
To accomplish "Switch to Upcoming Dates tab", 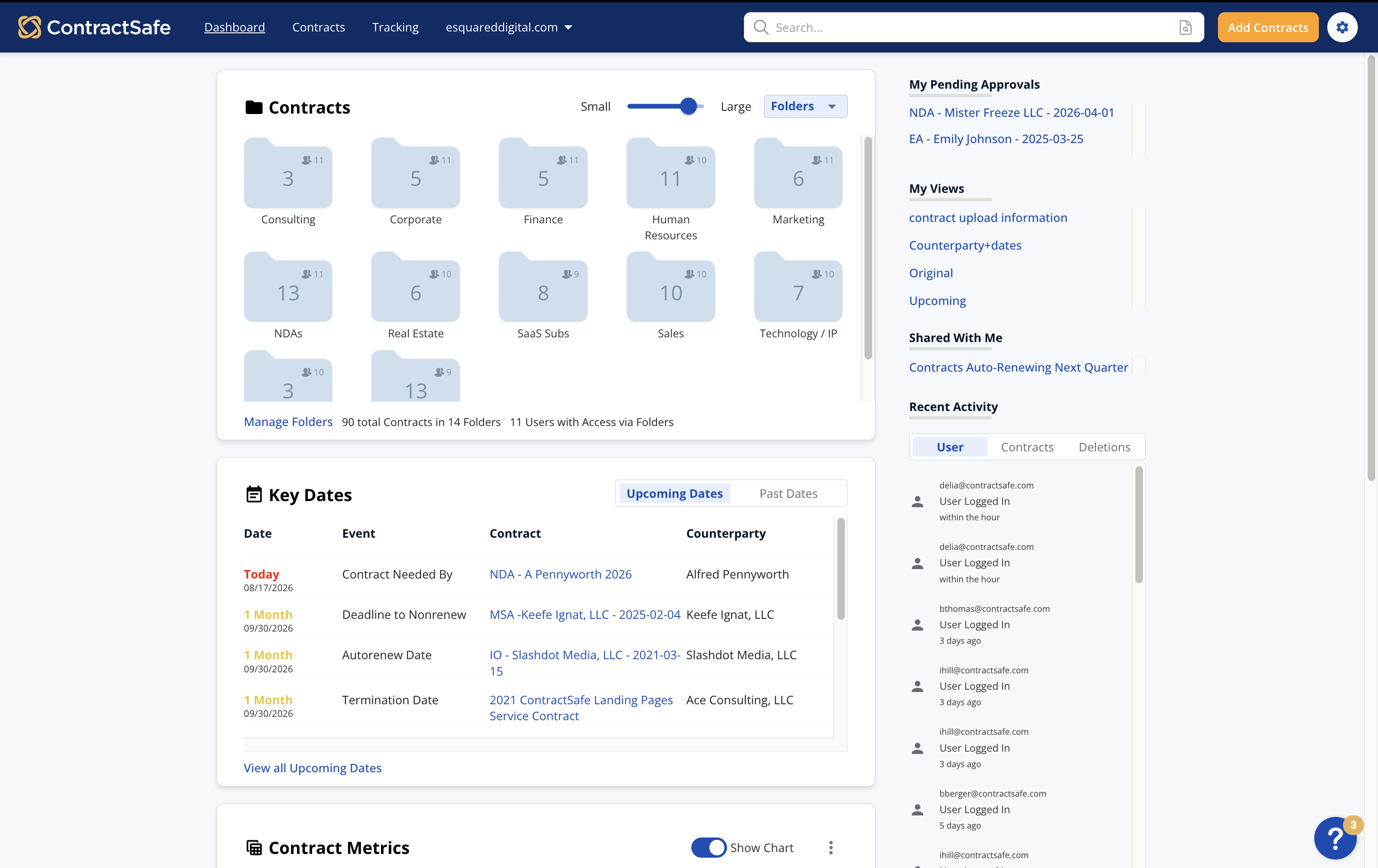I will 675,493.
